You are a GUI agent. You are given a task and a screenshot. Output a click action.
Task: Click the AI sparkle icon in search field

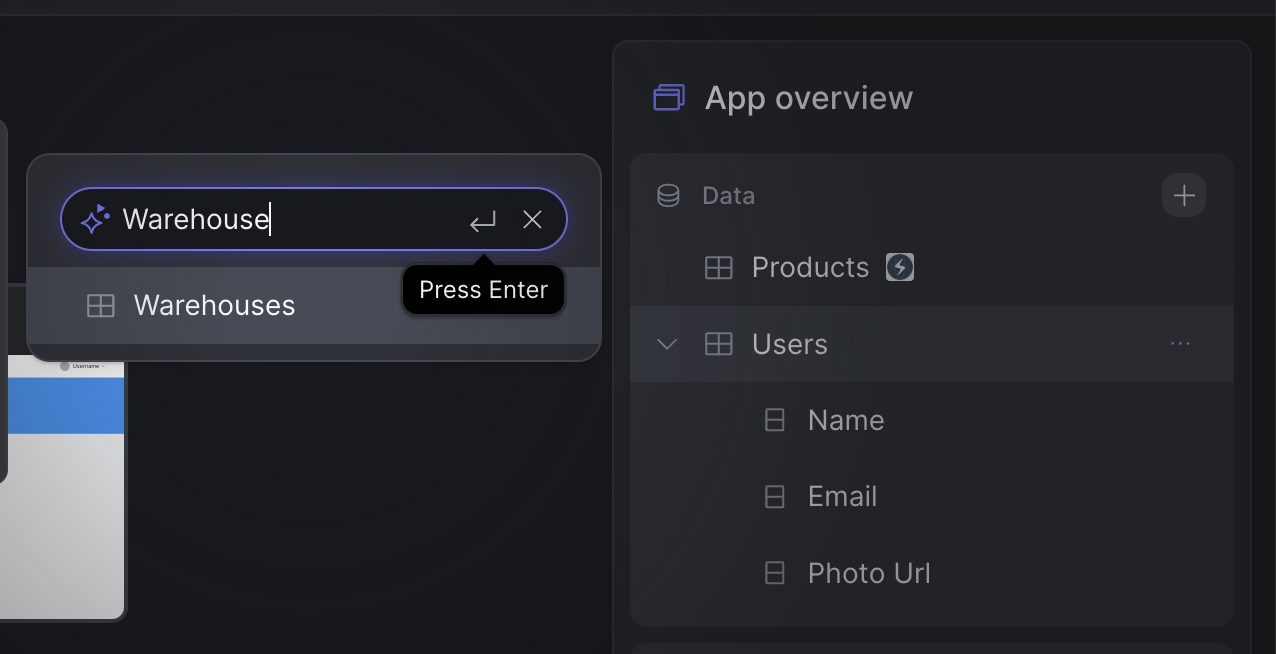coord(95,219)
